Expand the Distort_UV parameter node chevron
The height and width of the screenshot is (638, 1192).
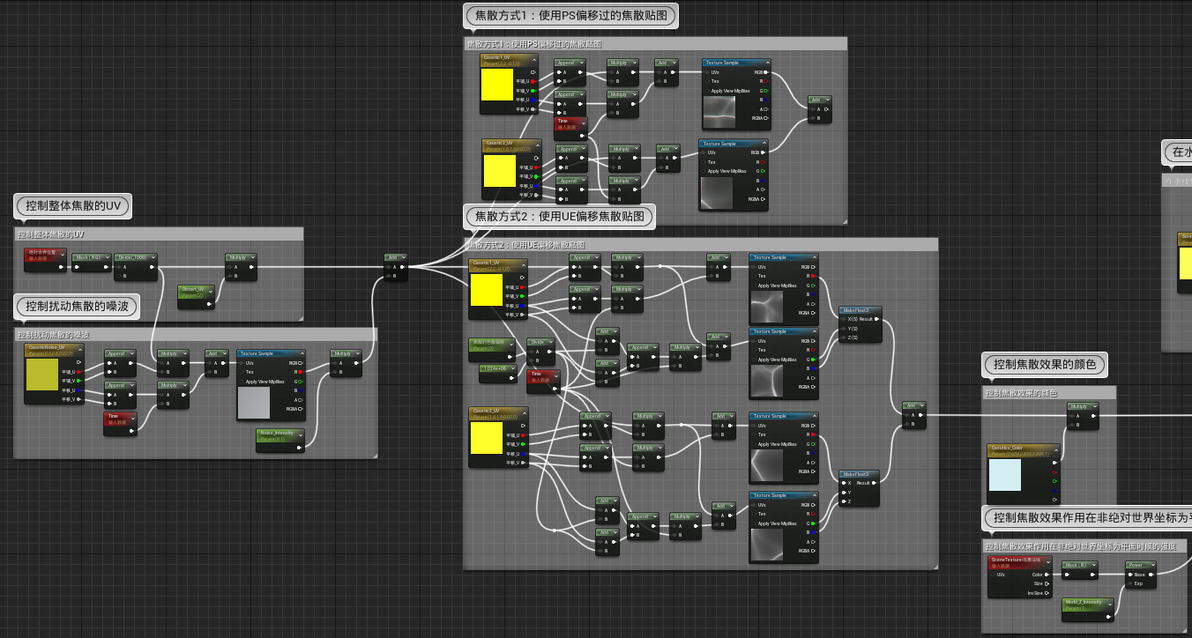click(x=211, y=290)
